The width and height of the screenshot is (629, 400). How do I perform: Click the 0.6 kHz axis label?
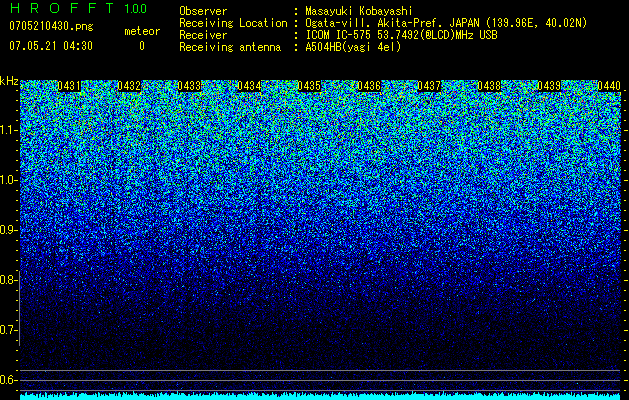click(8, 380)
